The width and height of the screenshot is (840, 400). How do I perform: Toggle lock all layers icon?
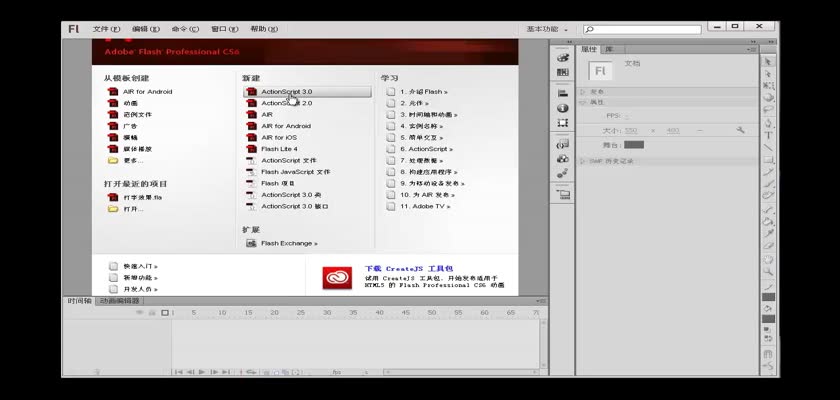[x=152, y=312]
